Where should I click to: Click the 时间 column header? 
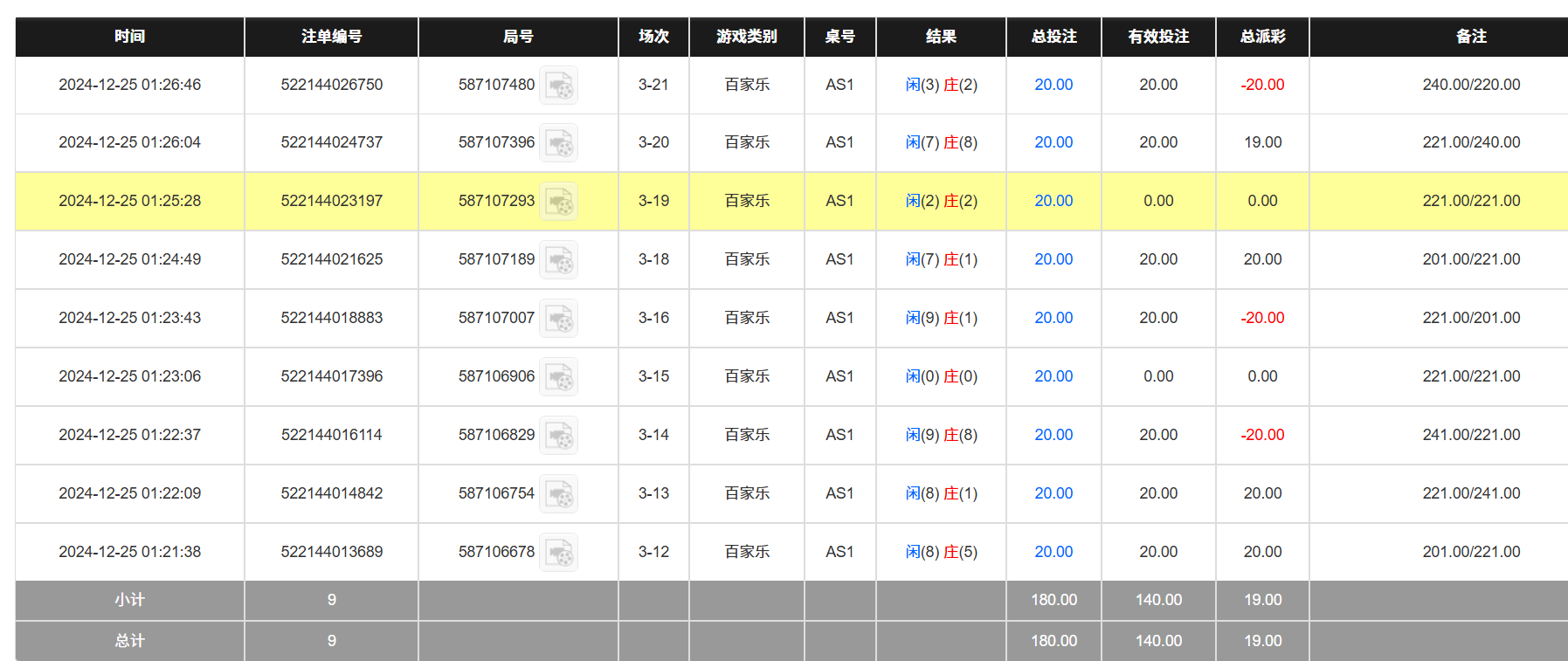[129, 37]
